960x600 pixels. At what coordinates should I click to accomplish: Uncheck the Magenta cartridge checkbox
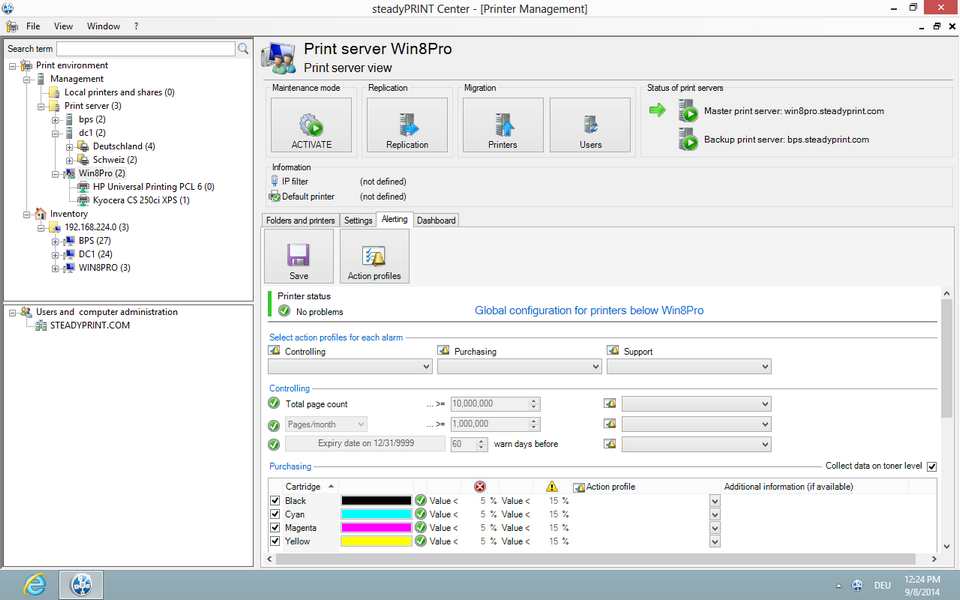click(x=275, y=528)
